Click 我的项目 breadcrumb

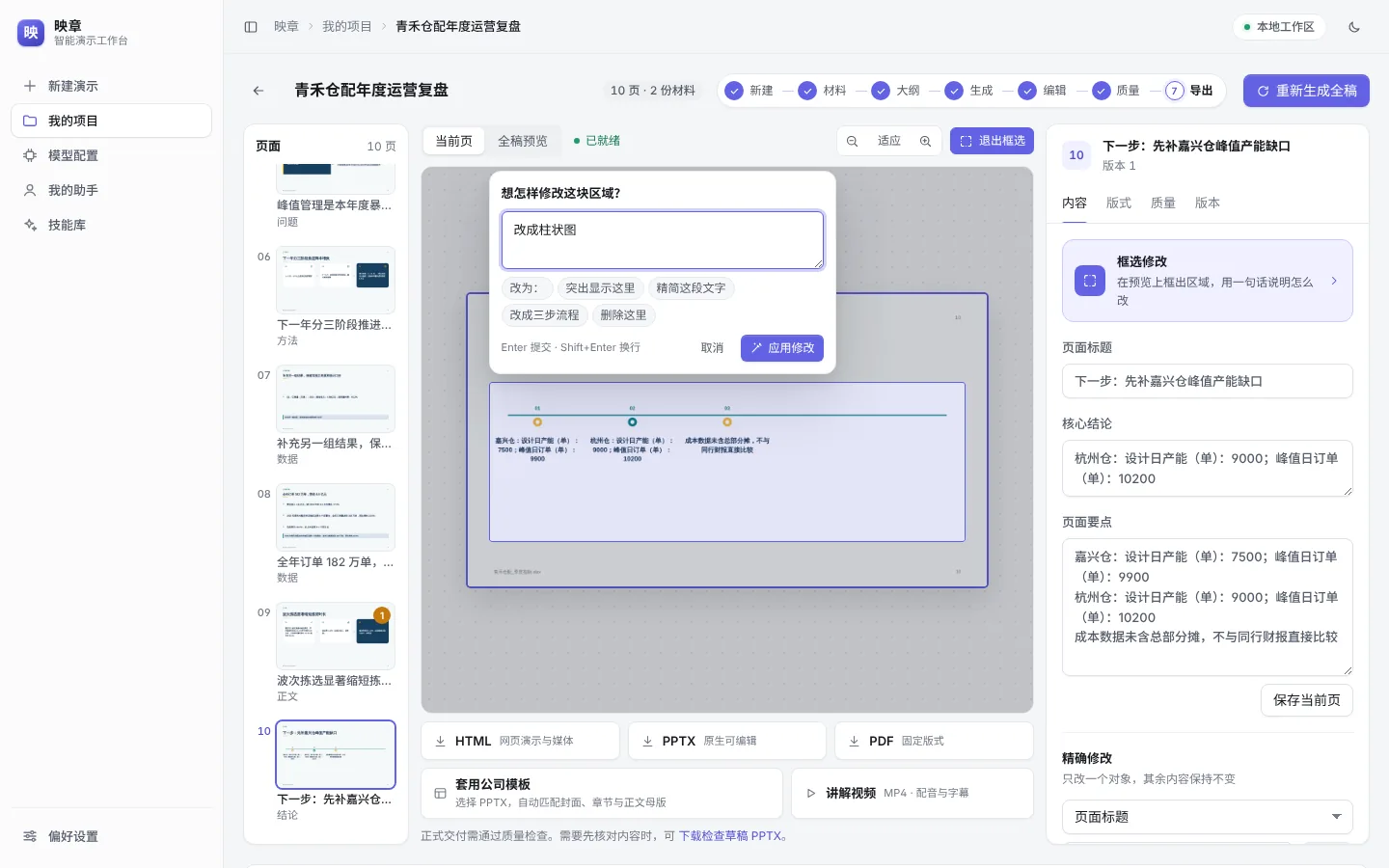click(x=347, y=27)
